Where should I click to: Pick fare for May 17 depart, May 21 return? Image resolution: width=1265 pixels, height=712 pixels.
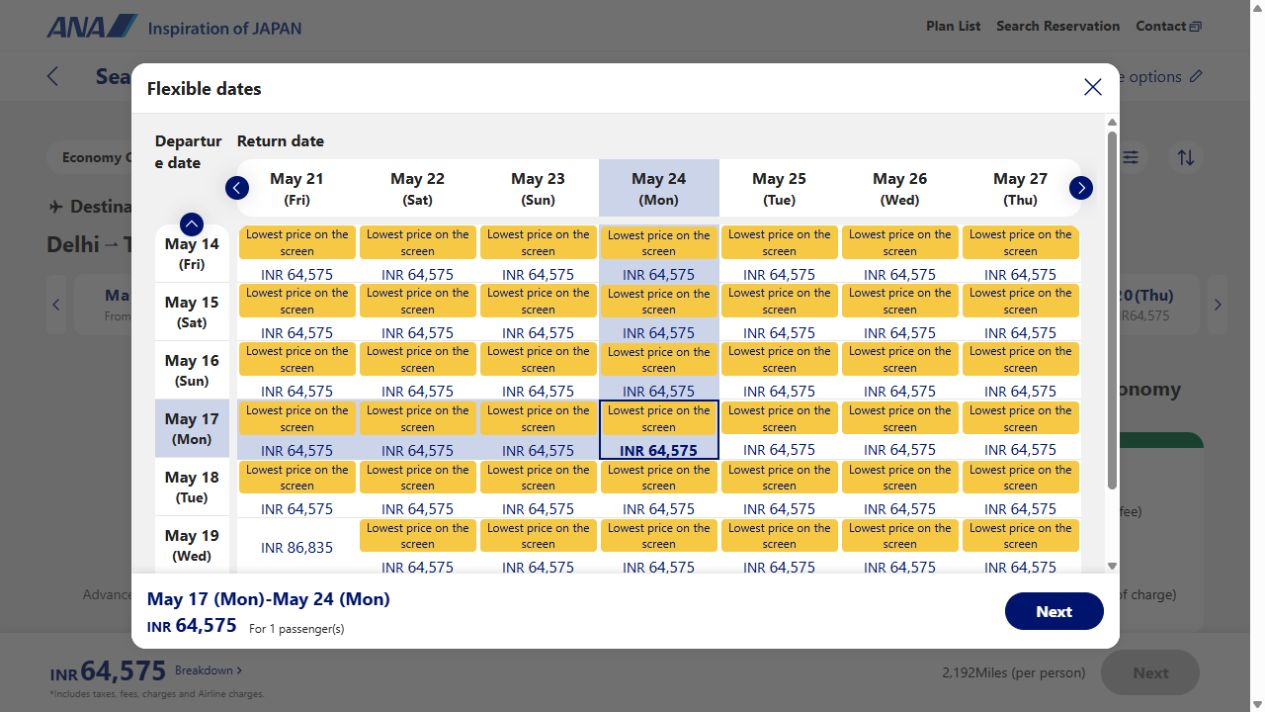(297, 430)
